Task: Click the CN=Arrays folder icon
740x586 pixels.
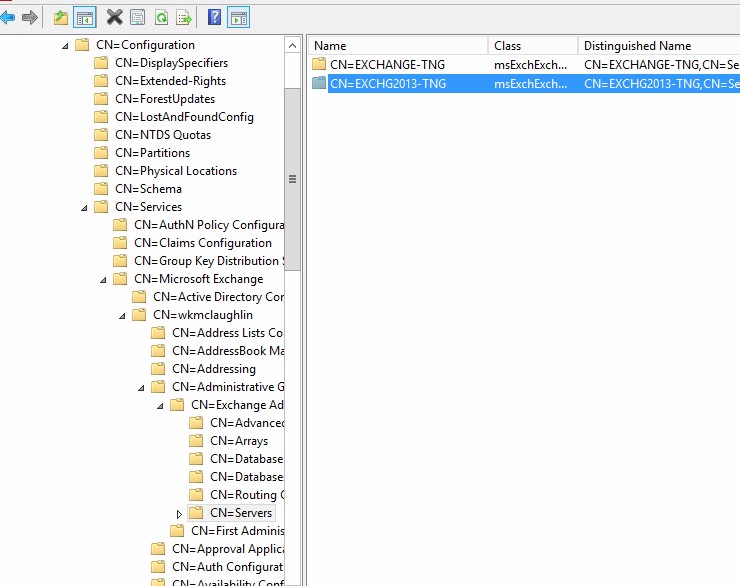Action: pos(196,441)
